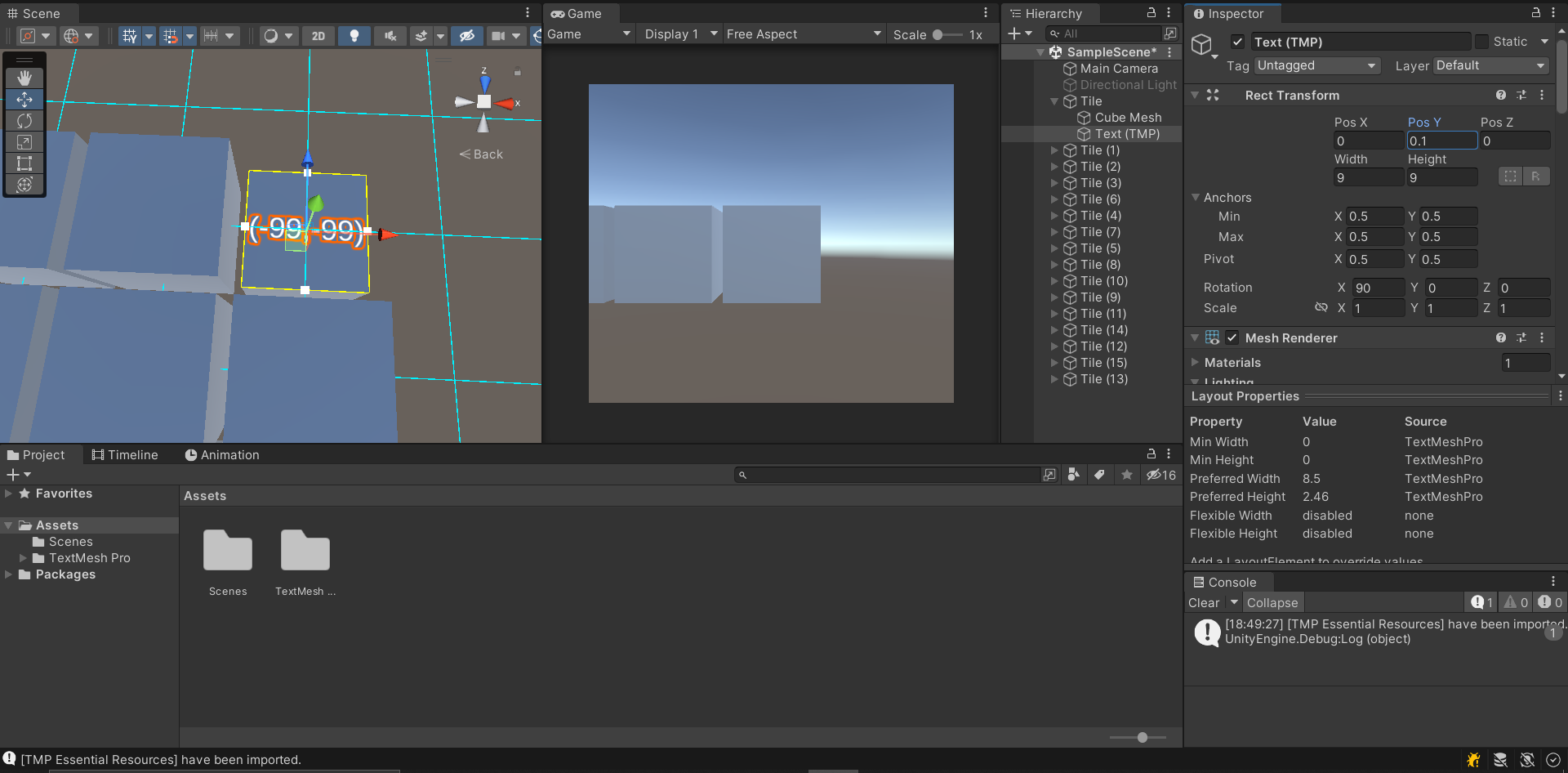Toggle scene lighting lightbulb

(x=354, y=36)
